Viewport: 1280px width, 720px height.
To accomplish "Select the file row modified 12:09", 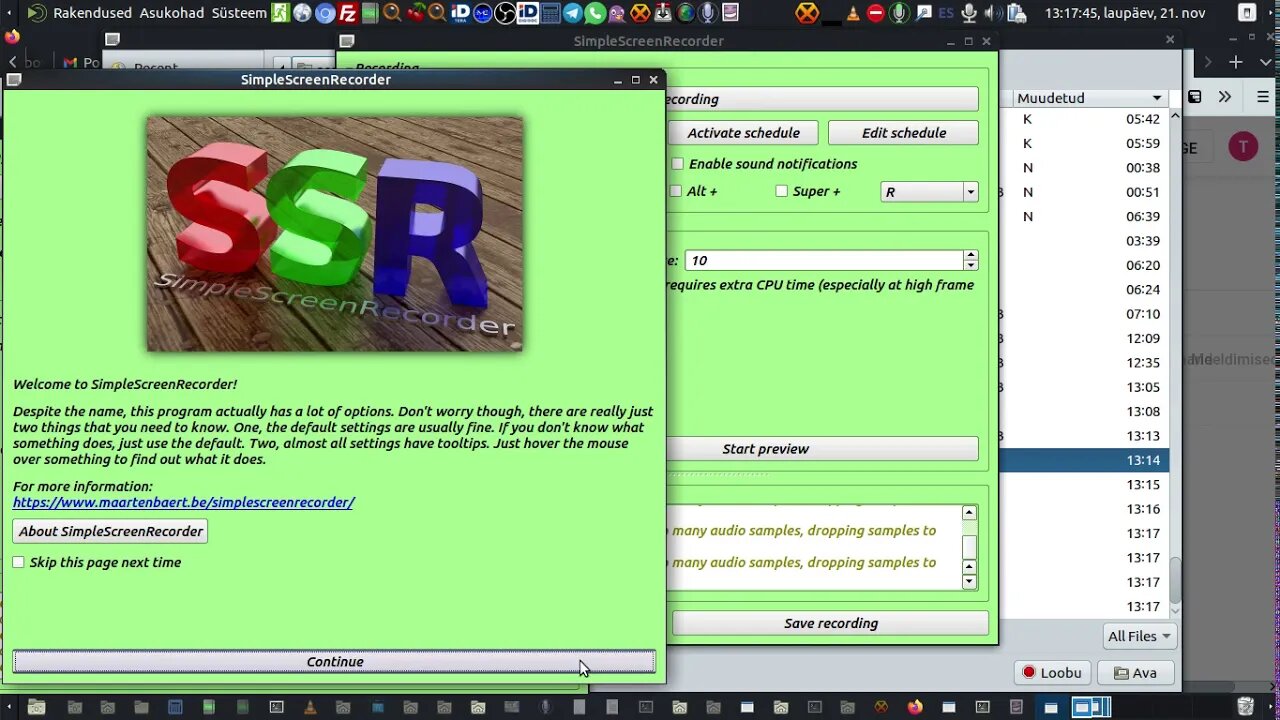I will pos(1085,338).
